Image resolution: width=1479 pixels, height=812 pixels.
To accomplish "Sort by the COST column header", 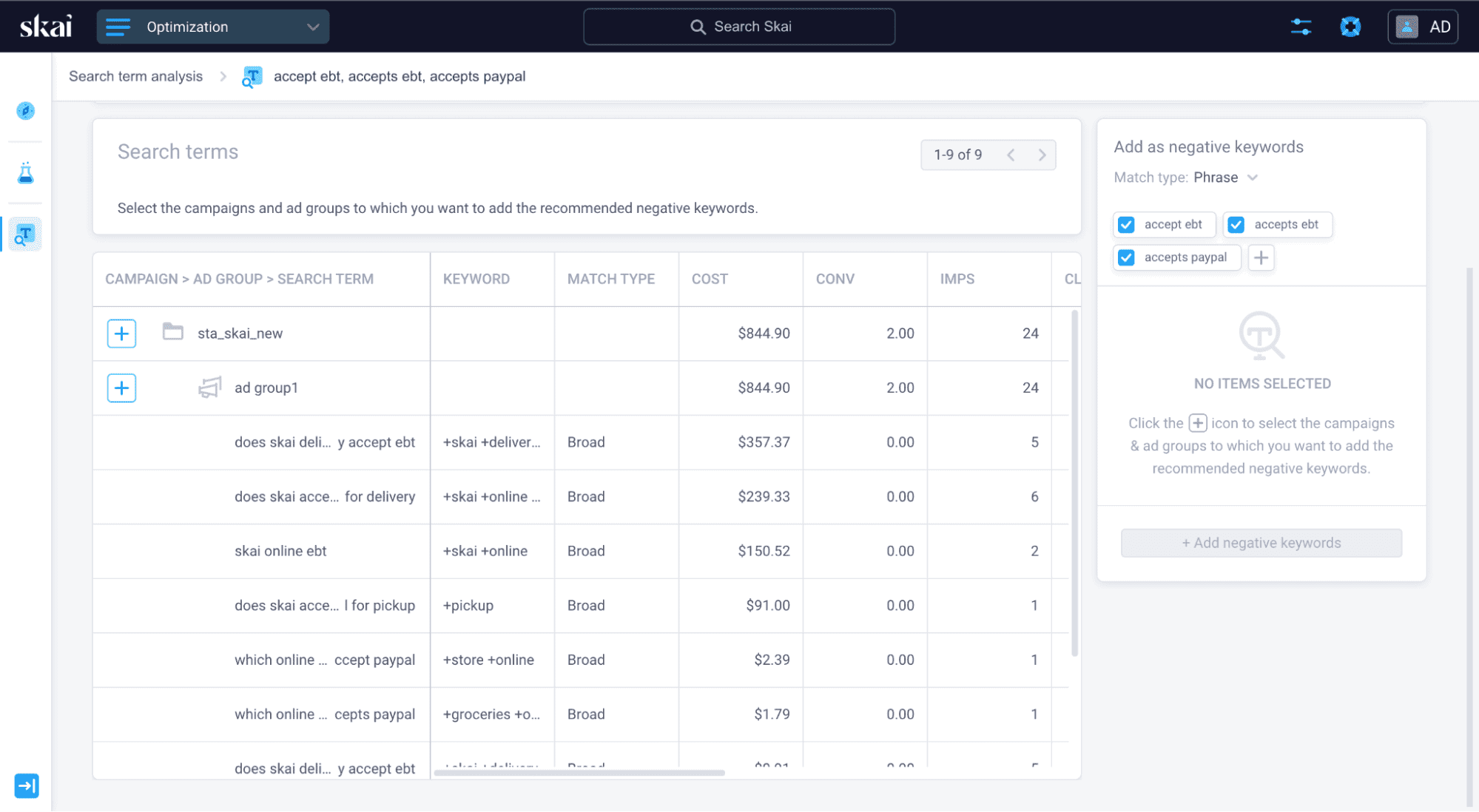I will 710,280.
